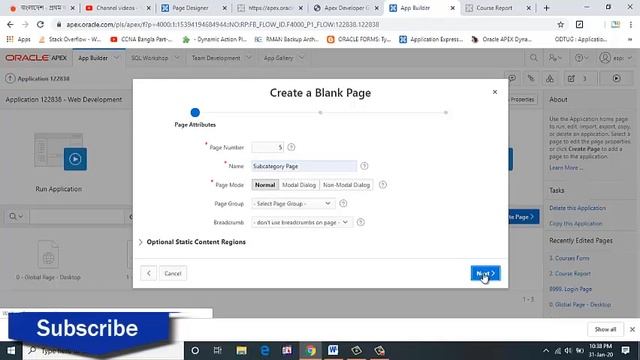
Task: Open Stack Overflow bookmark
Action: [x=70, y=39]
